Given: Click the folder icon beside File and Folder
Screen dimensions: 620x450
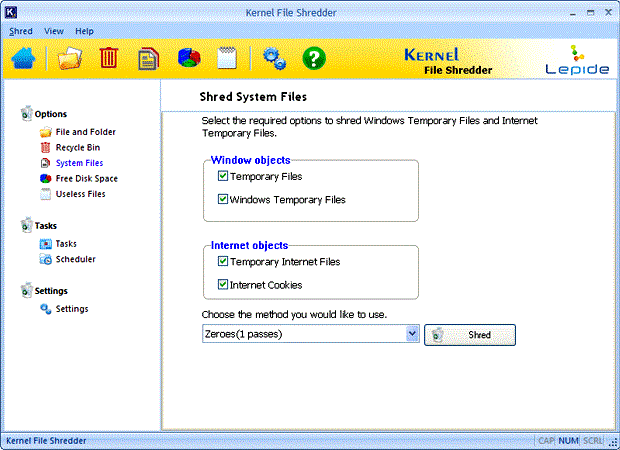Looking at the screenshot, I should (45, 132).
